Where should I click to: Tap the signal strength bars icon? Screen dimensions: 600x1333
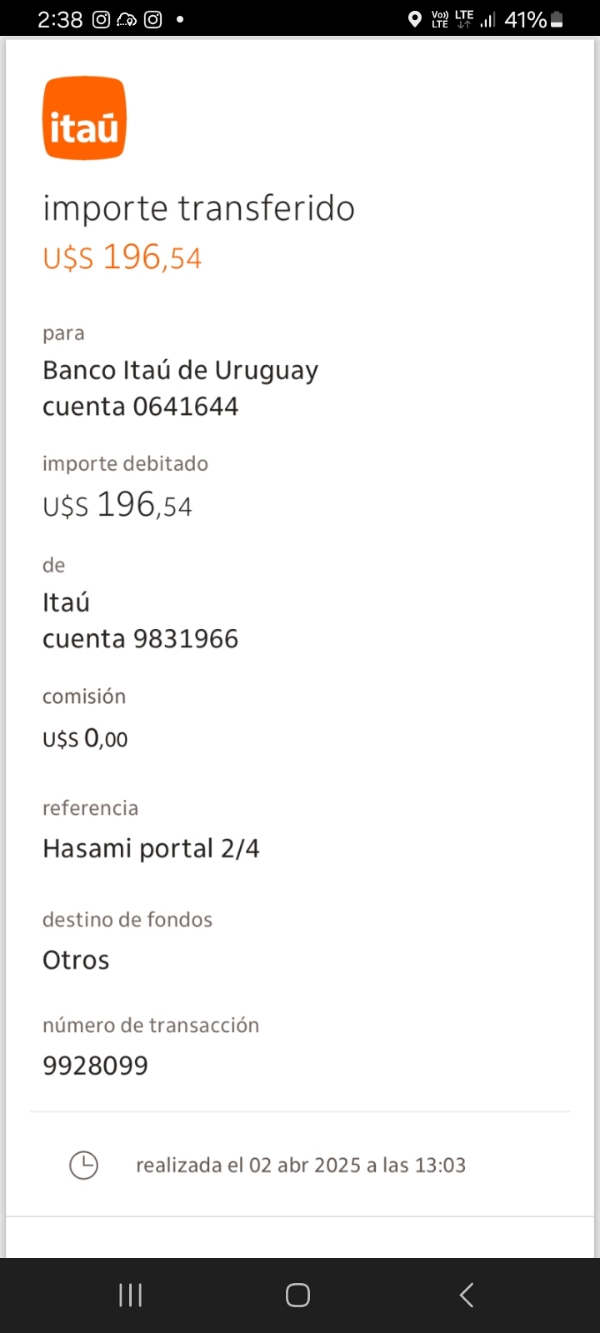point(488,20)
